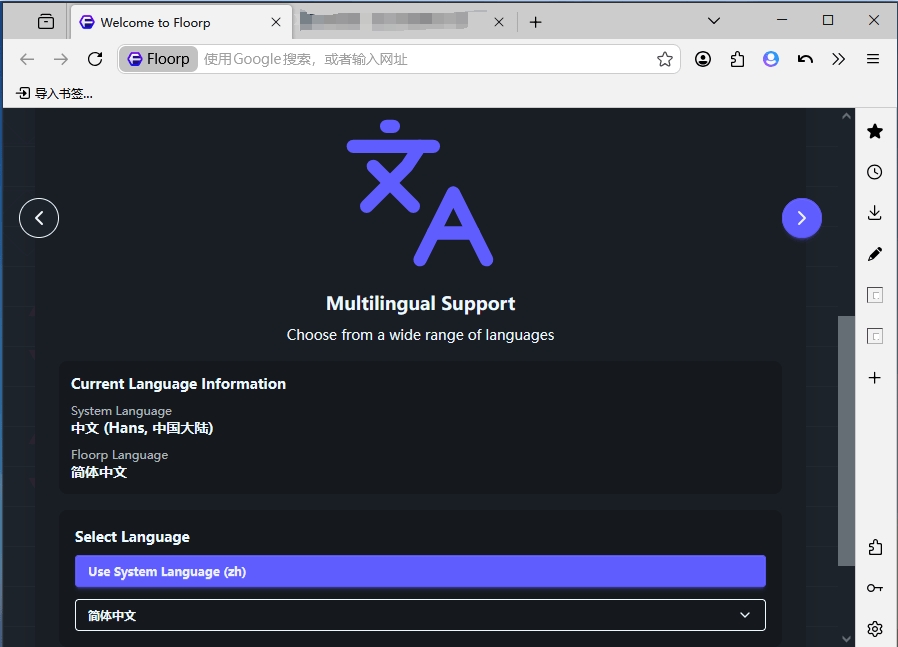Open the extensions puzzle icon in the toolbar
Screen dimensions: 898x647
point(737,59)
